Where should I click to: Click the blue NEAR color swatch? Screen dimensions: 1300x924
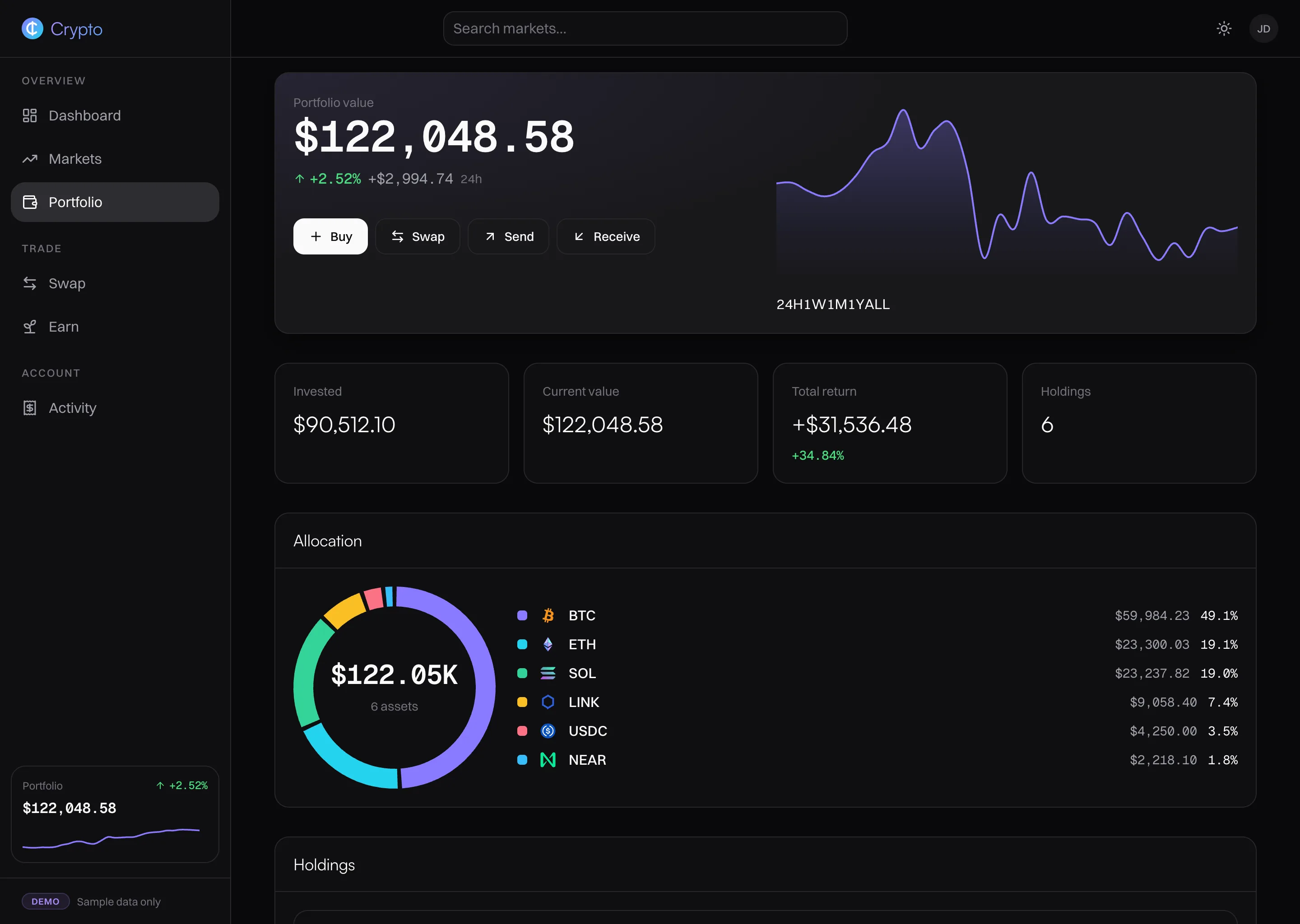522,760
